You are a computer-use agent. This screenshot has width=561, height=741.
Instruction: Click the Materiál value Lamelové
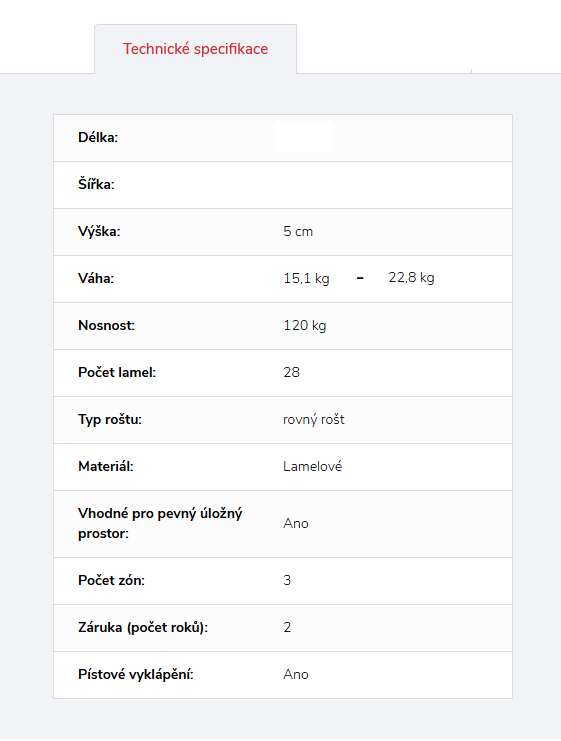click(x=312, y=466)
